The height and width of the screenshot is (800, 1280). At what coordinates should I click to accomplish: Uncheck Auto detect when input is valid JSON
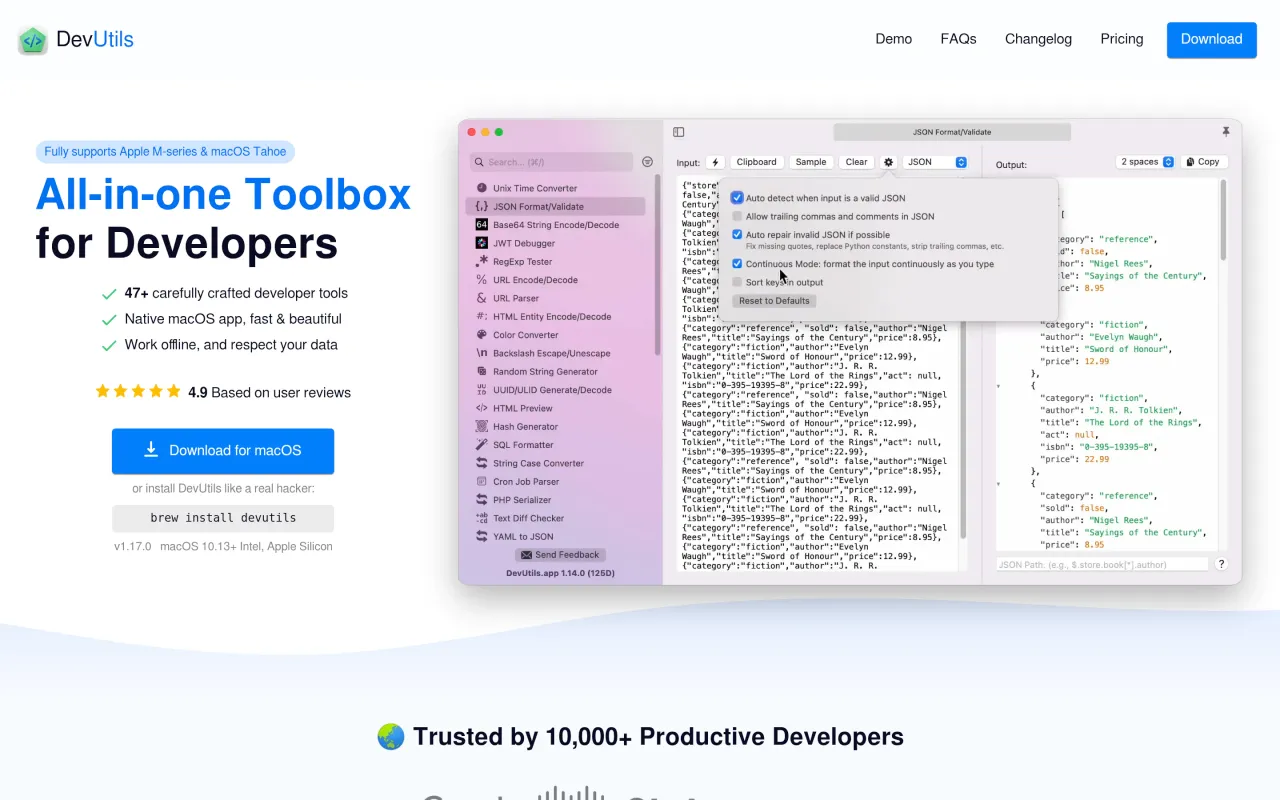click(x=737, y=198)
